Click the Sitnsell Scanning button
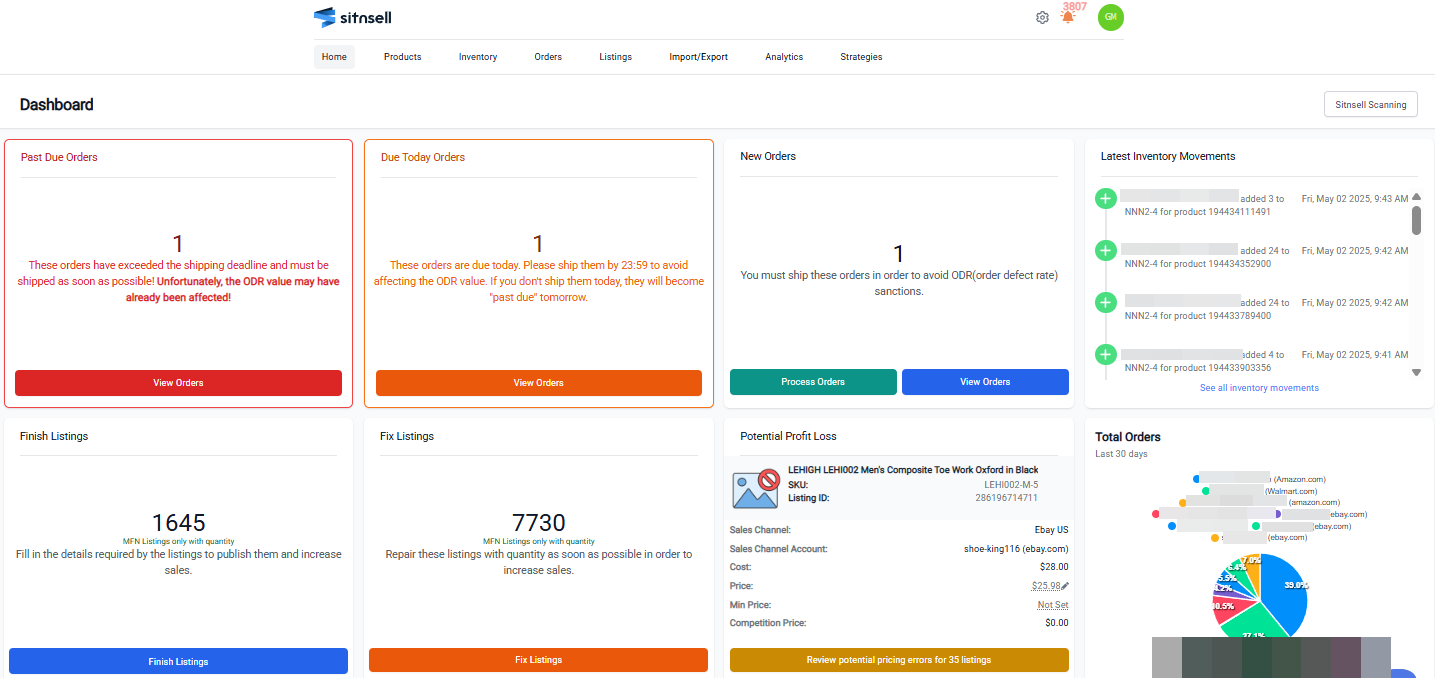The height and width of the screenshot is (678, 1435). pos(1370,104)
